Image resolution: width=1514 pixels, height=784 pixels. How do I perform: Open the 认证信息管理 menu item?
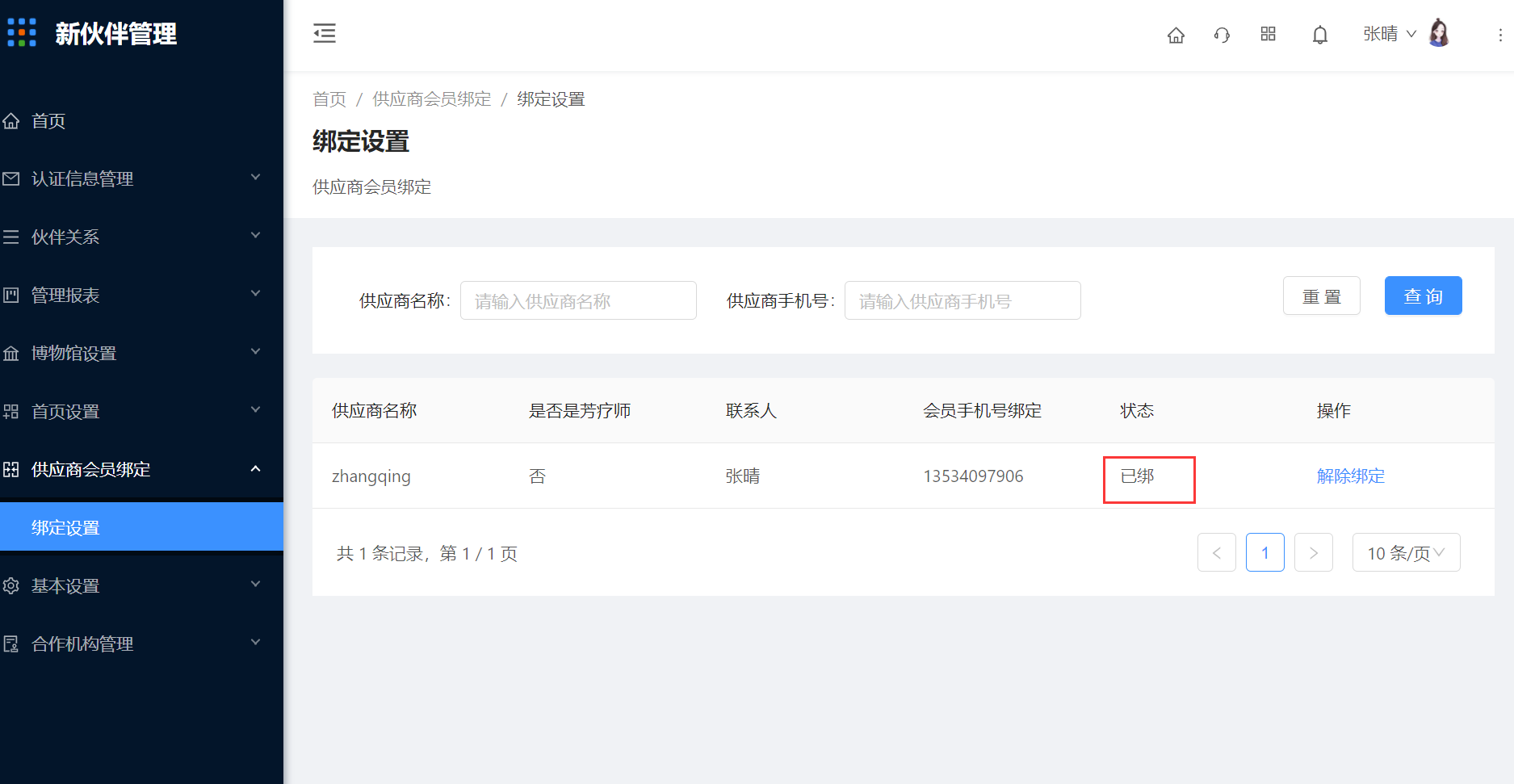(141, 179)
